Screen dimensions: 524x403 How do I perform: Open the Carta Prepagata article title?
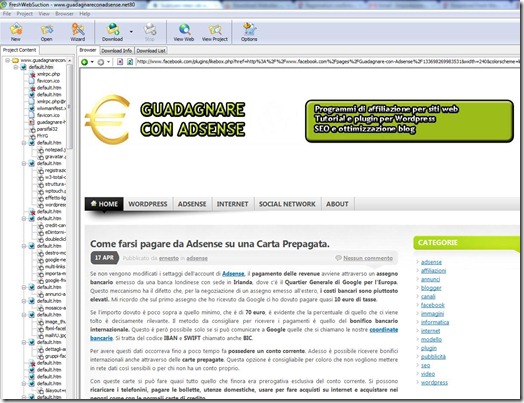[210, 244]
